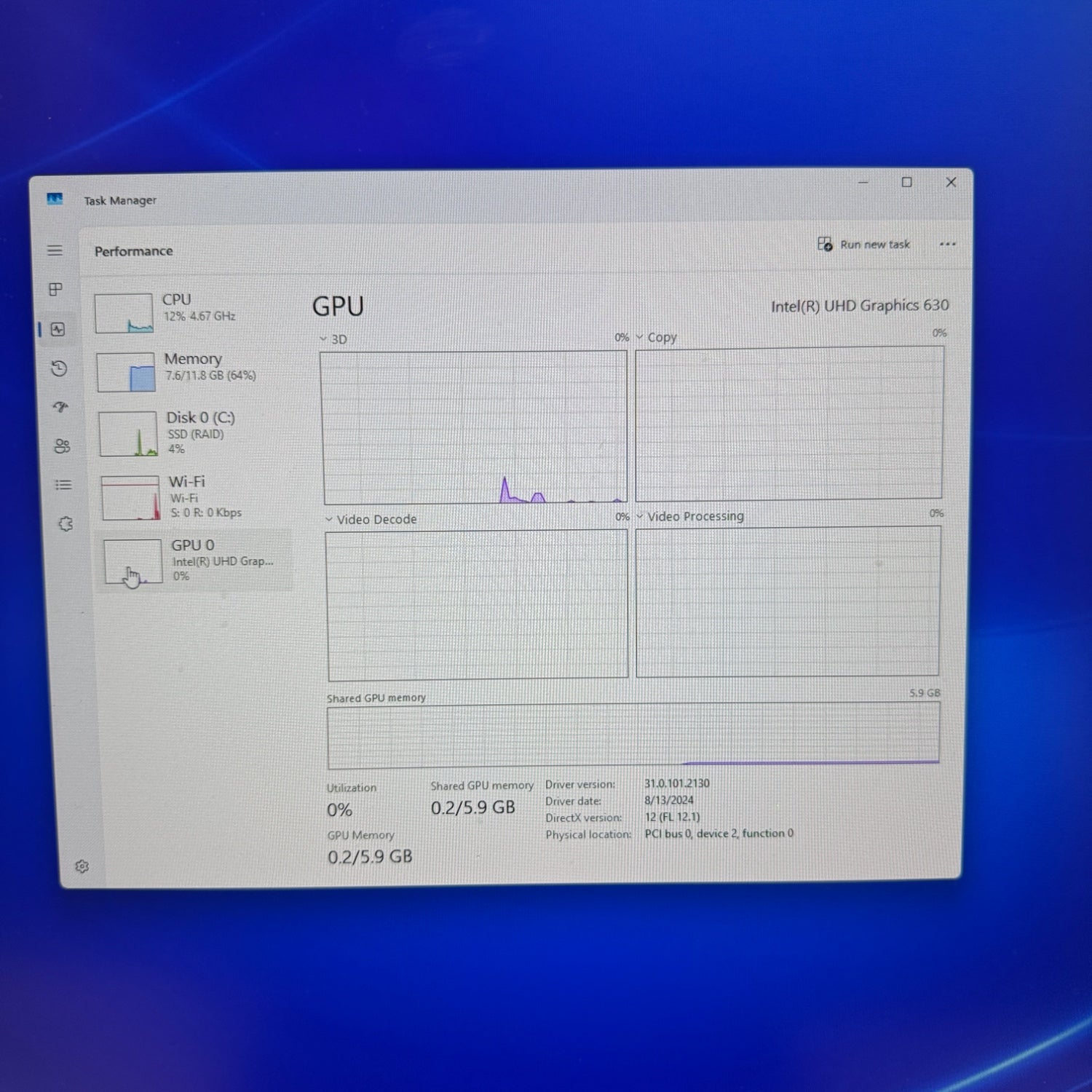Click the Run new task button
Screen dimensions: 1092x1092
pyautogui.click(x=864, y=245)
